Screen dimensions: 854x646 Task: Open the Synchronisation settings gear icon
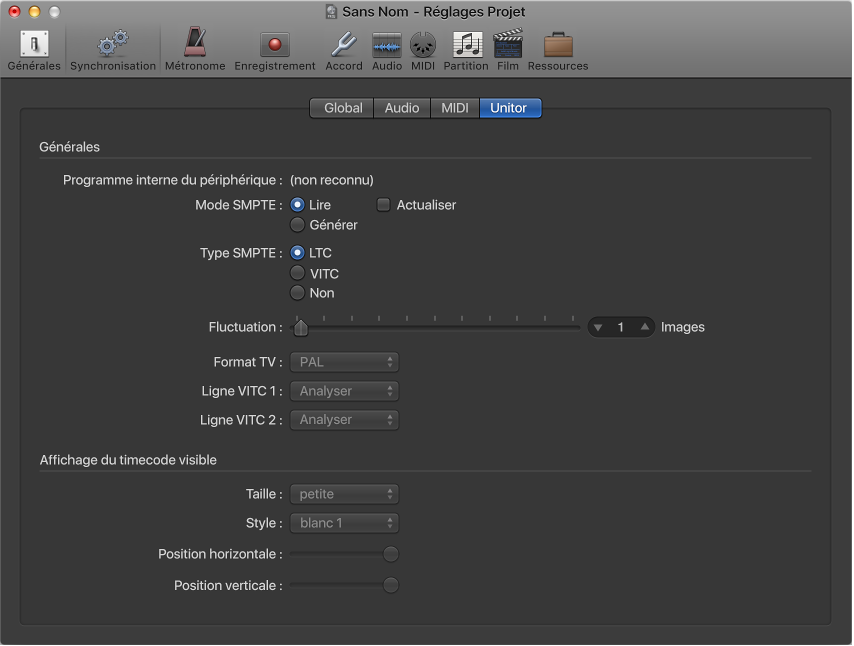click(x=112, y=45)
